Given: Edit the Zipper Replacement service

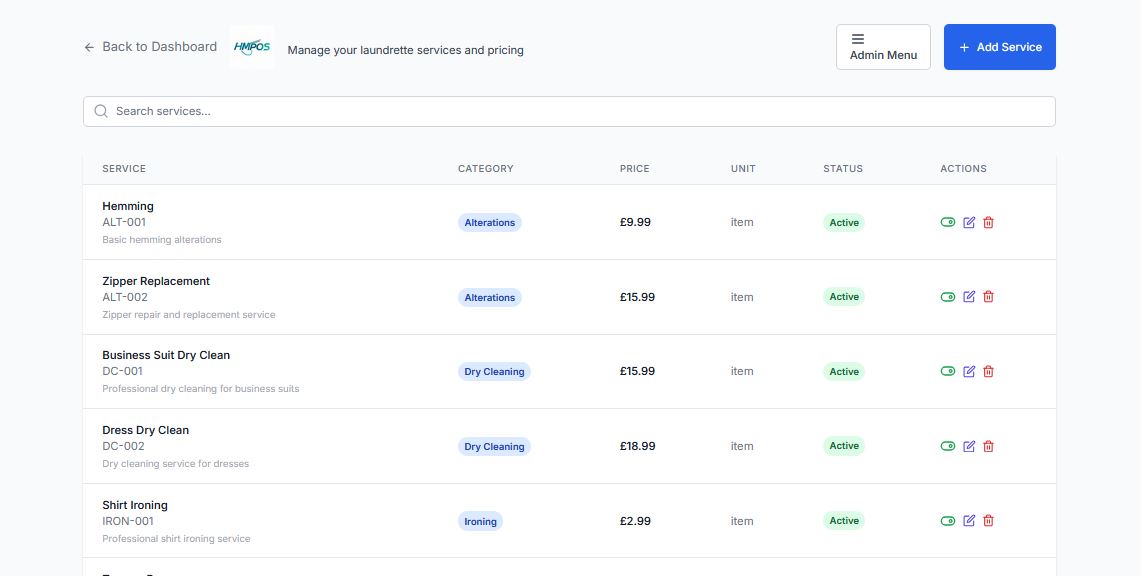Looking at the screenshot, I should (969, 297).
